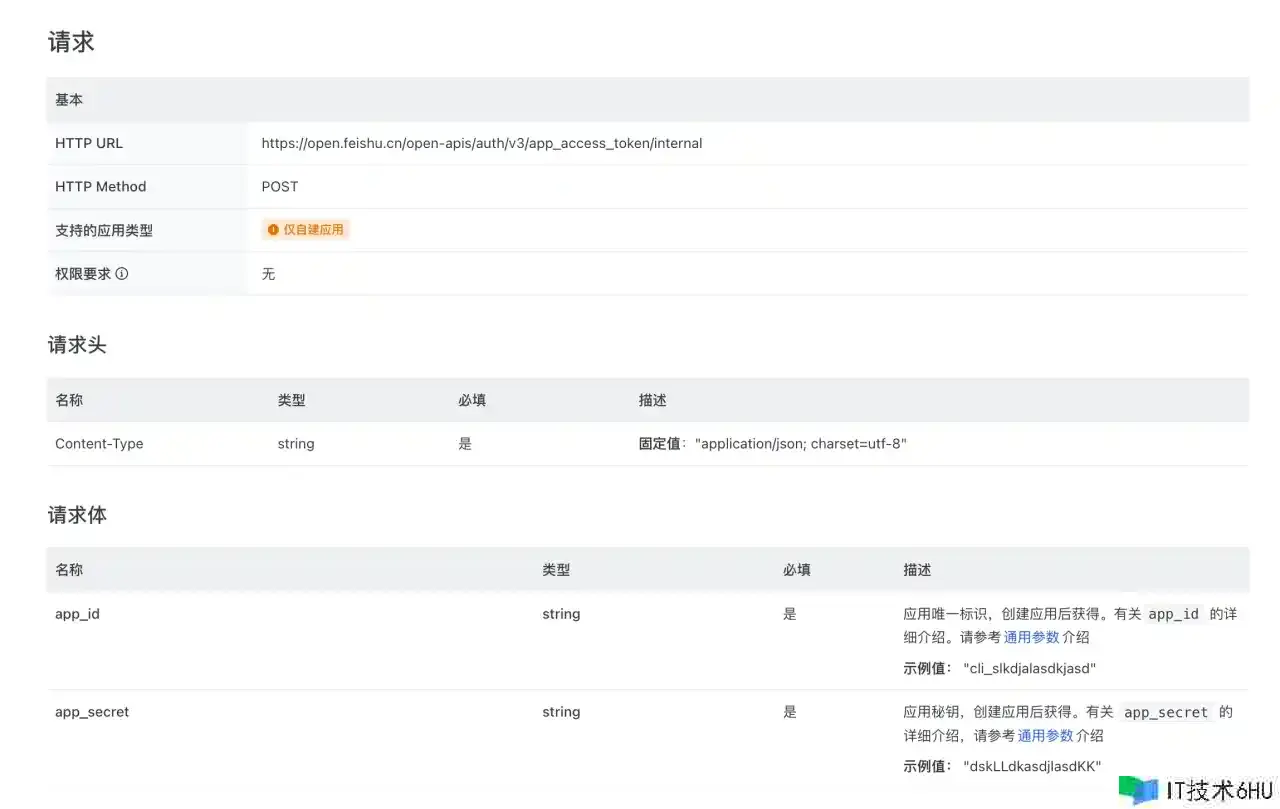Click the example value "cli_slkdjalasdkjasd"

pyautogui.click(x=1029, y=668)
